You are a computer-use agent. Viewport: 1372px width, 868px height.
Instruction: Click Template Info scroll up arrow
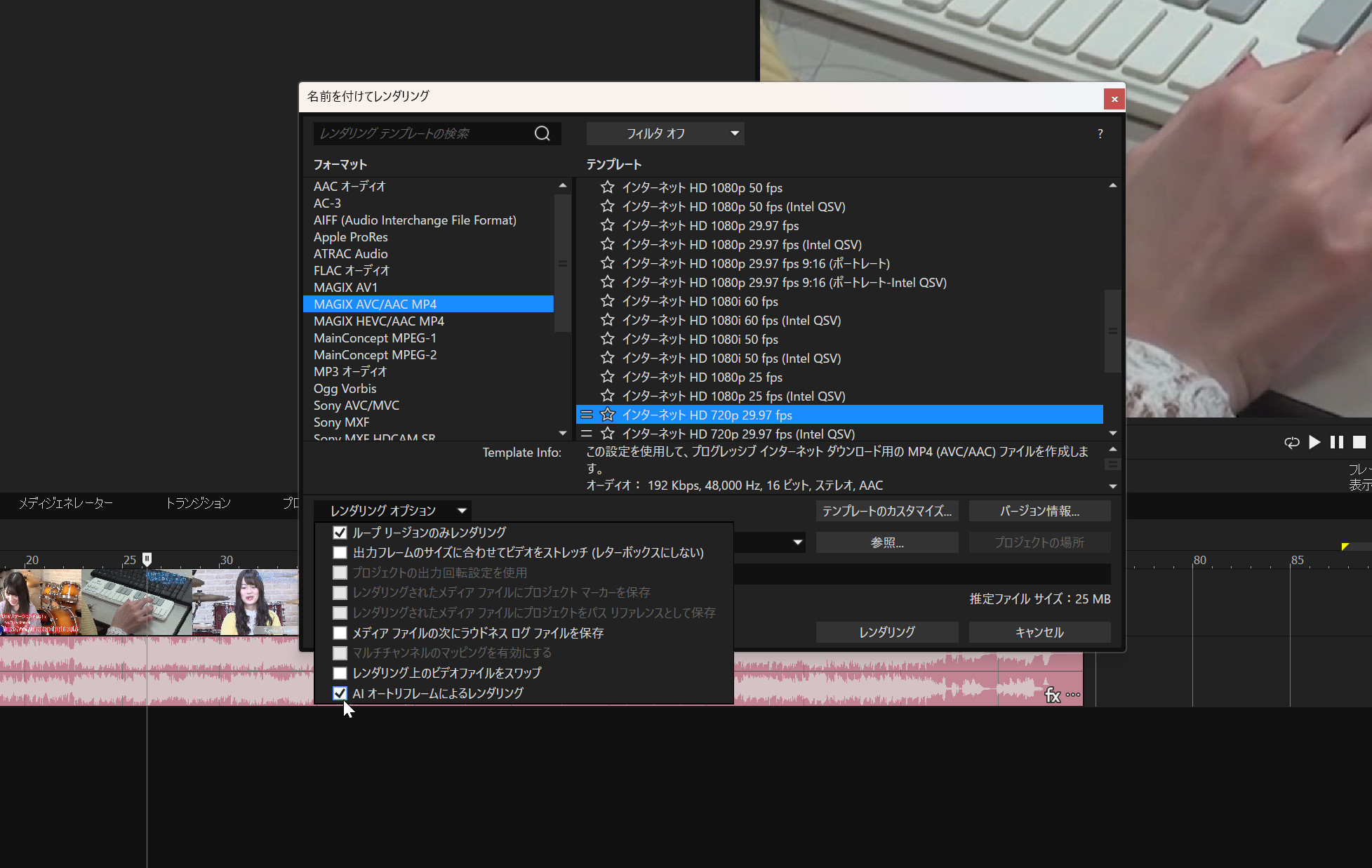tap(1112, 449)
